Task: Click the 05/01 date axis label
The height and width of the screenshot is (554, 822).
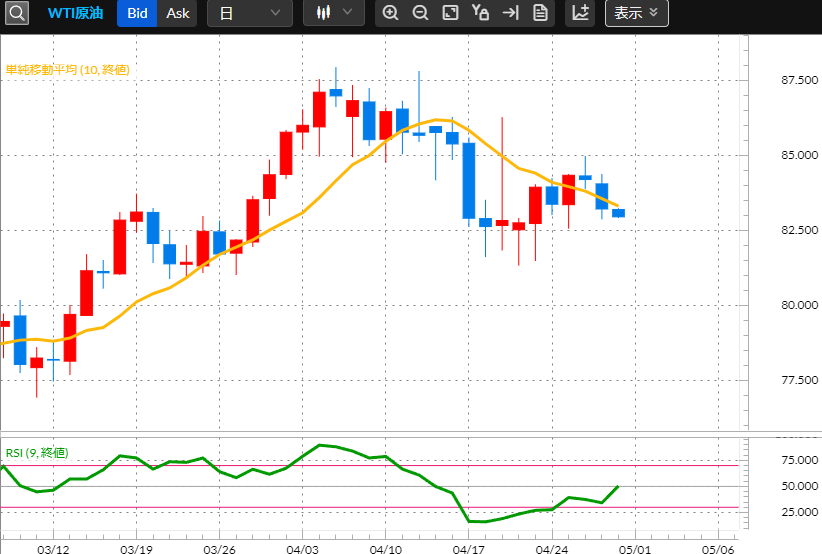Action: click(635, 549)
